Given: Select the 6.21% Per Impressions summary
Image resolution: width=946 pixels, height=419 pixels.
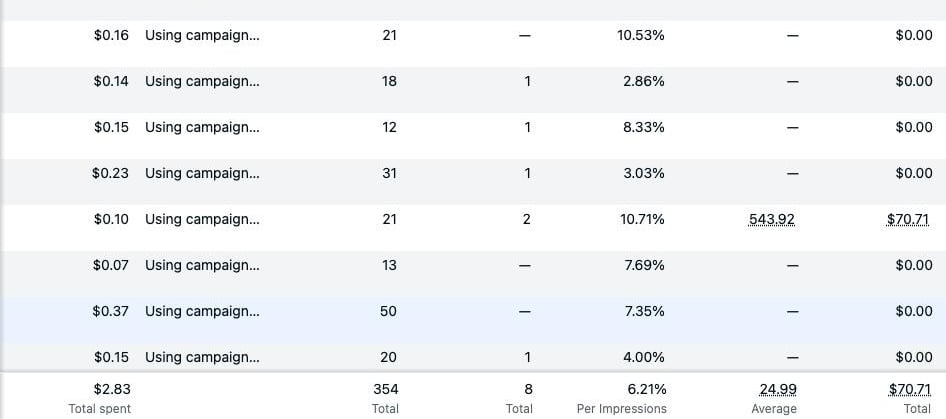Looking at the screenshot, I should tap(645, 389).
